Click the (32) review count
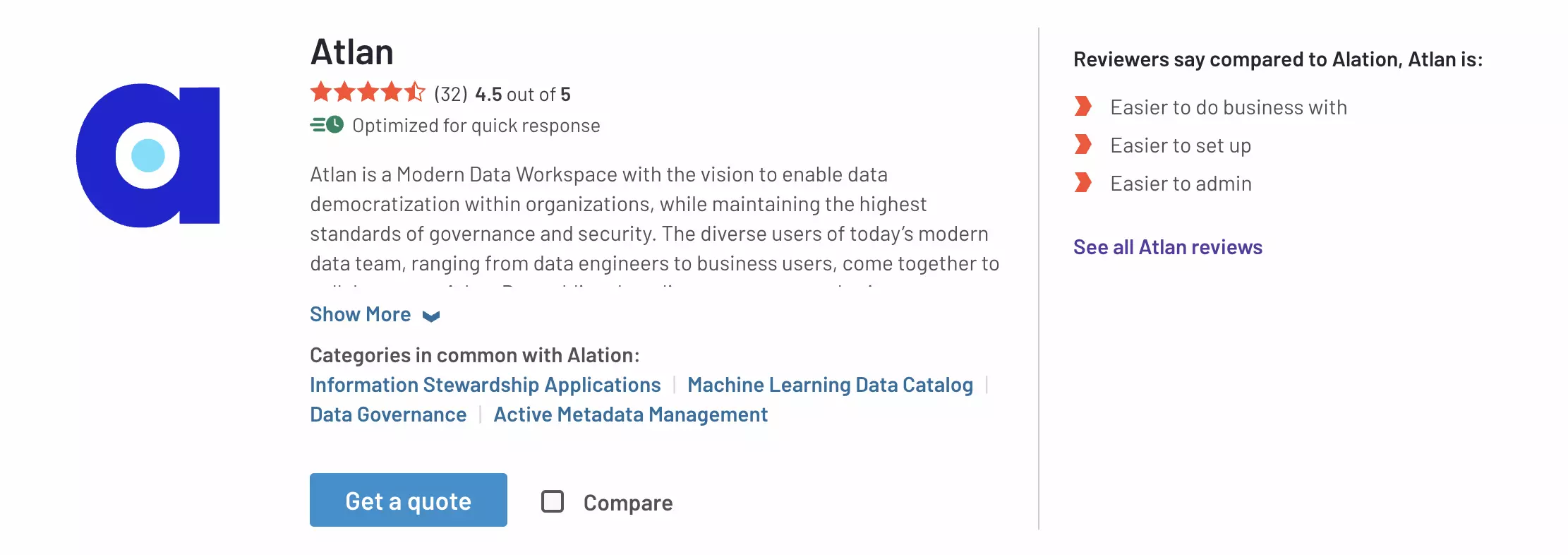 pyautogui.click(x=451, y=94)
